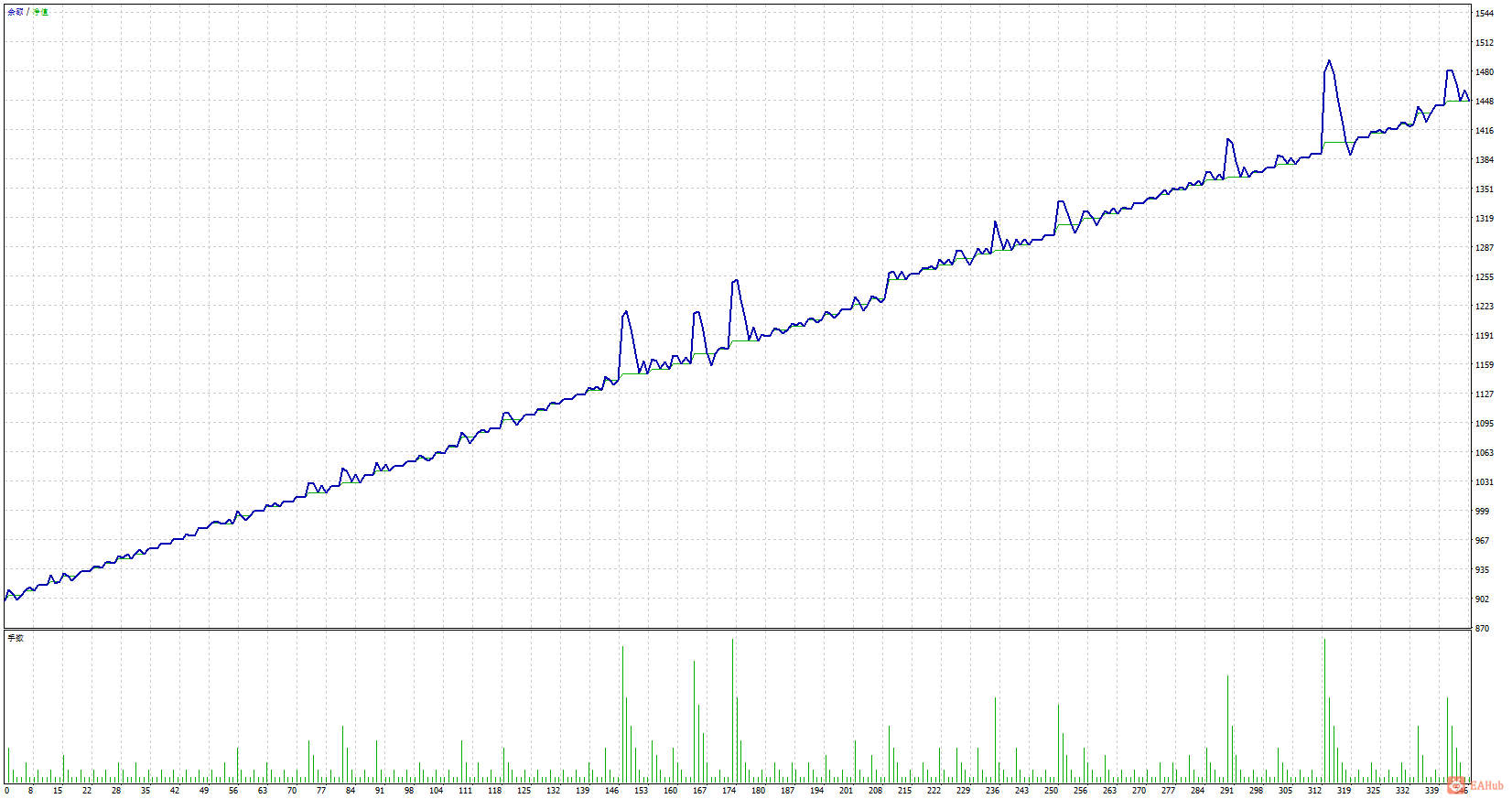Click the 902 value on the price axis
This screenshot has width=1512, height=799.
pos(1482,599)
